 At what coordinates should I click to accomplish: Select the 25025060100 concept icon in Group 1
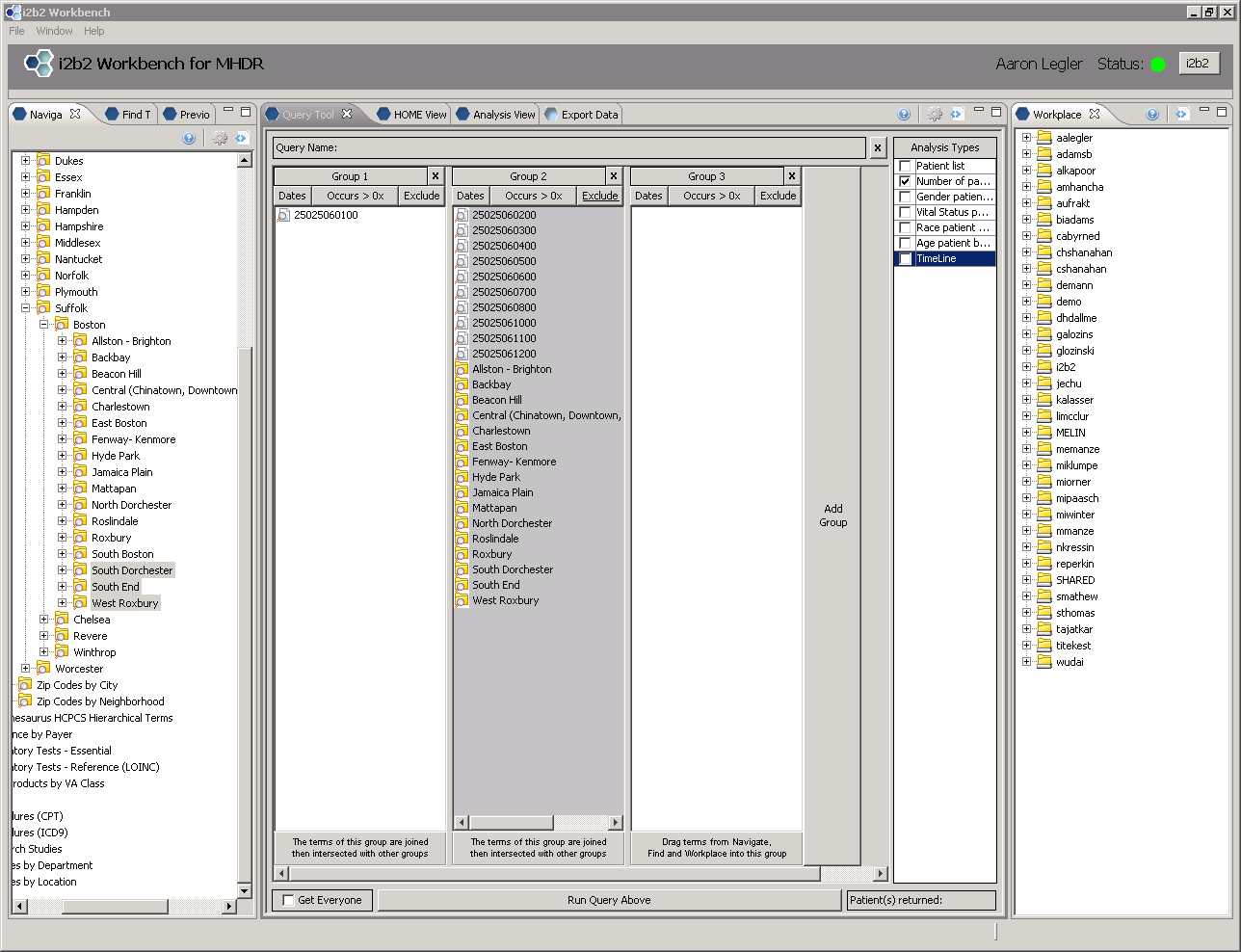pos(283,215)
